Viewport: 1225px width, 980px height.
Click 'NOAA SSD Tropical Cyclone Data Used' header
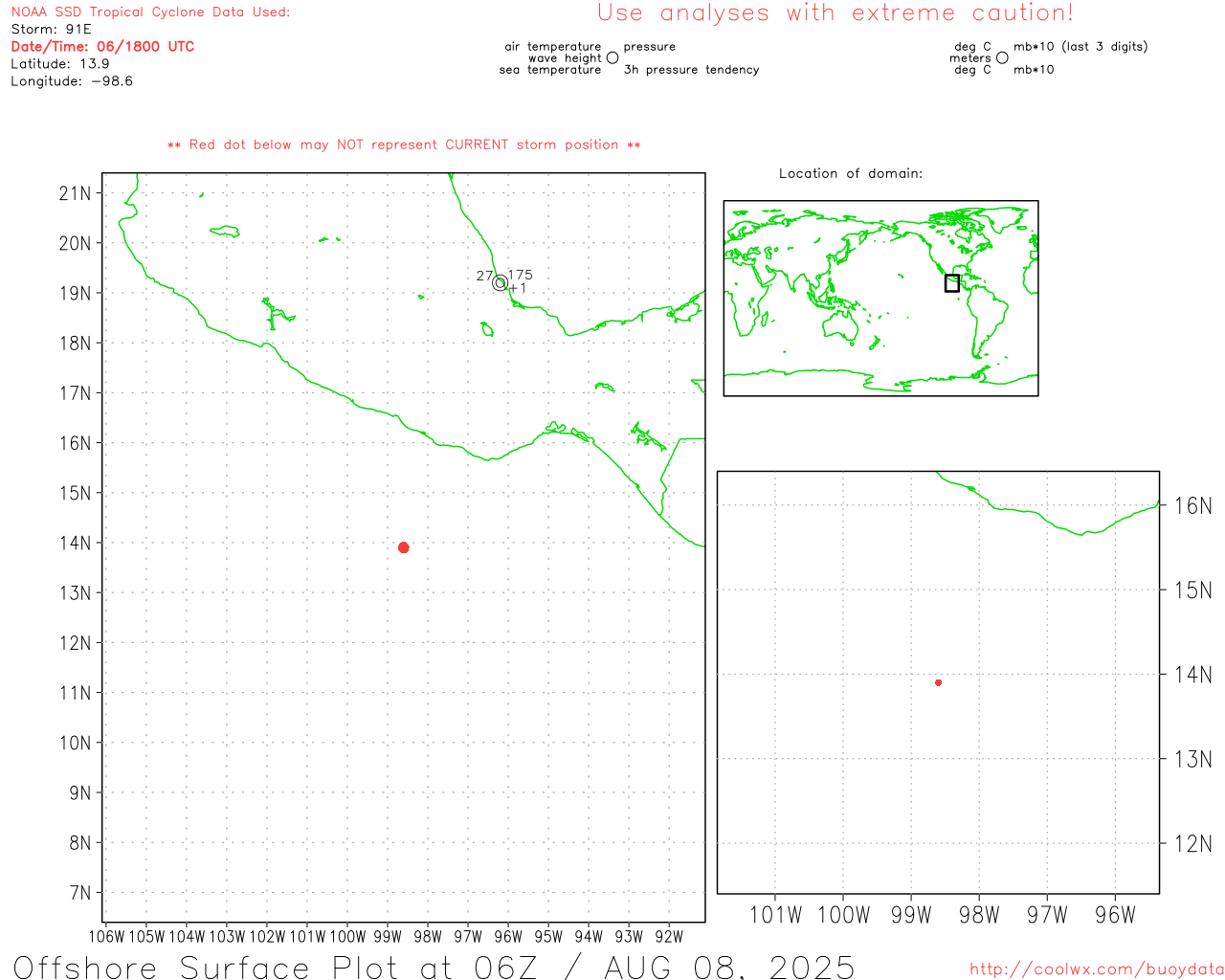[x=150, y=11]
